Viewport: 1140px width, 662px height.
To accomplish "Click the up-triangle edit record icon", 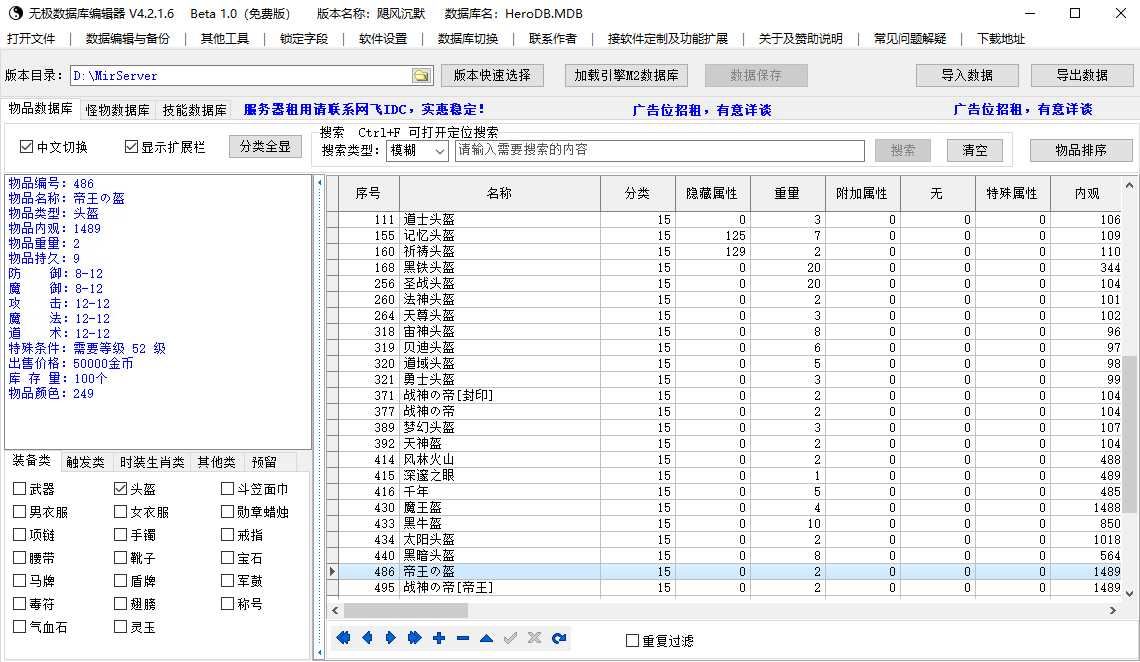I will (486, 638).
